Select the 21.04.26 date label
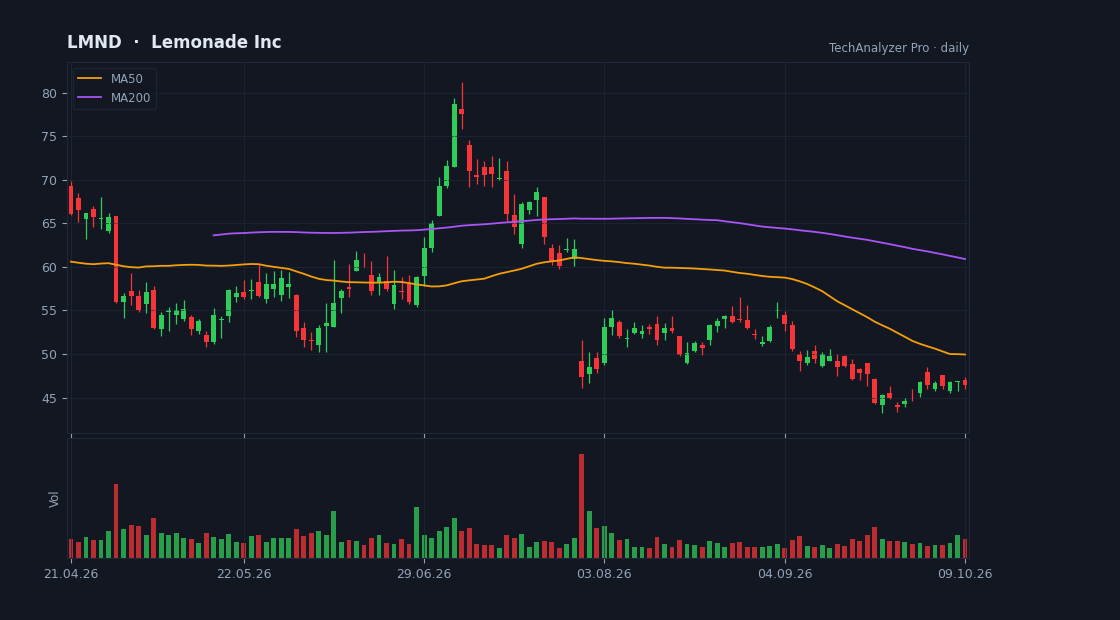 coord(71,574)
